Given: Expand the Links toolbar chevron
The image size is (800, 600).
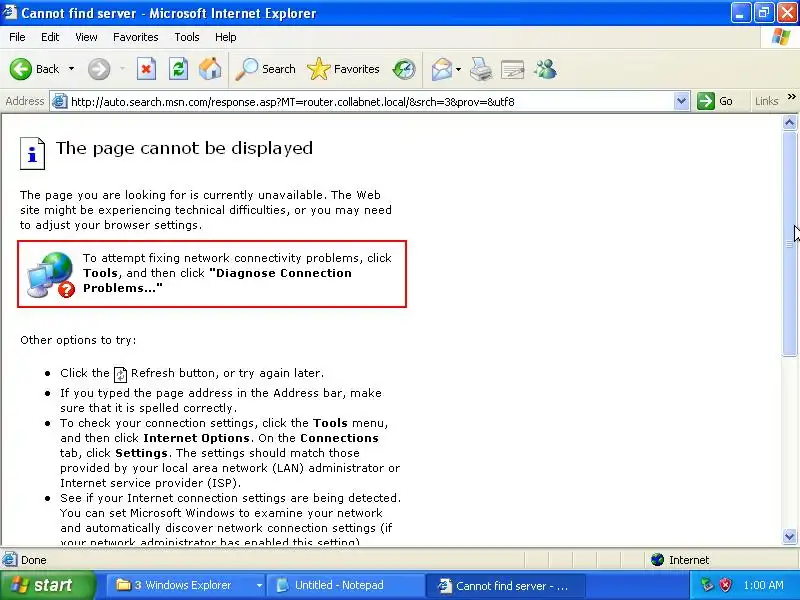Looking at the screenshot, I should coord(791,96).
